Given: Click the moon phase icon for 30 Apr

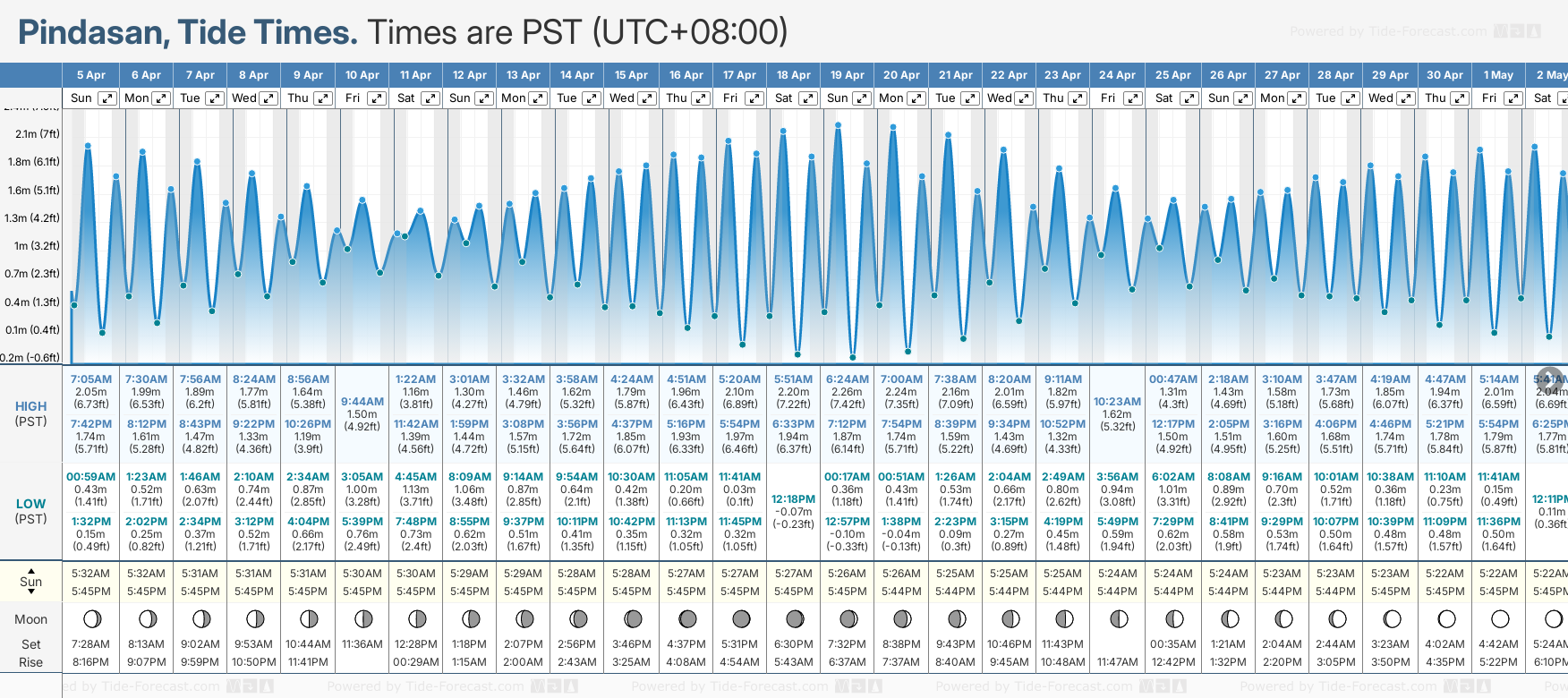Looking at the screenshot, I should pyautogui.click(x=1445, y=618).
